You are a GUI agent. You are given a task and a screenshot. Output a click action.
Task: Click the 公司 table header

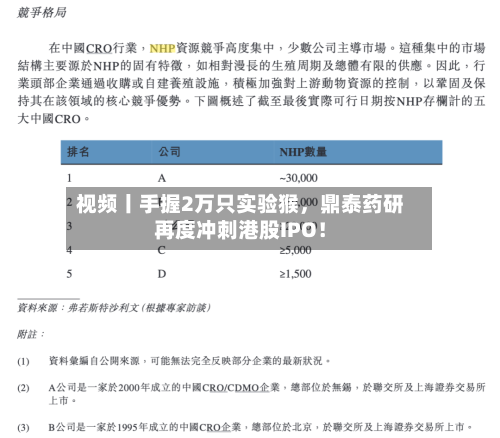[169, 152]
